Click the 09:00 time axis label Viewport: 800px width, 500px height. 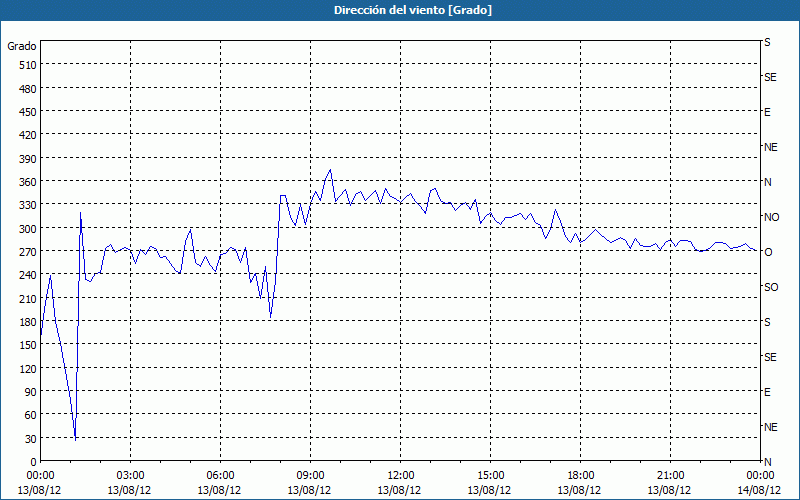click(x=310, y=476)
